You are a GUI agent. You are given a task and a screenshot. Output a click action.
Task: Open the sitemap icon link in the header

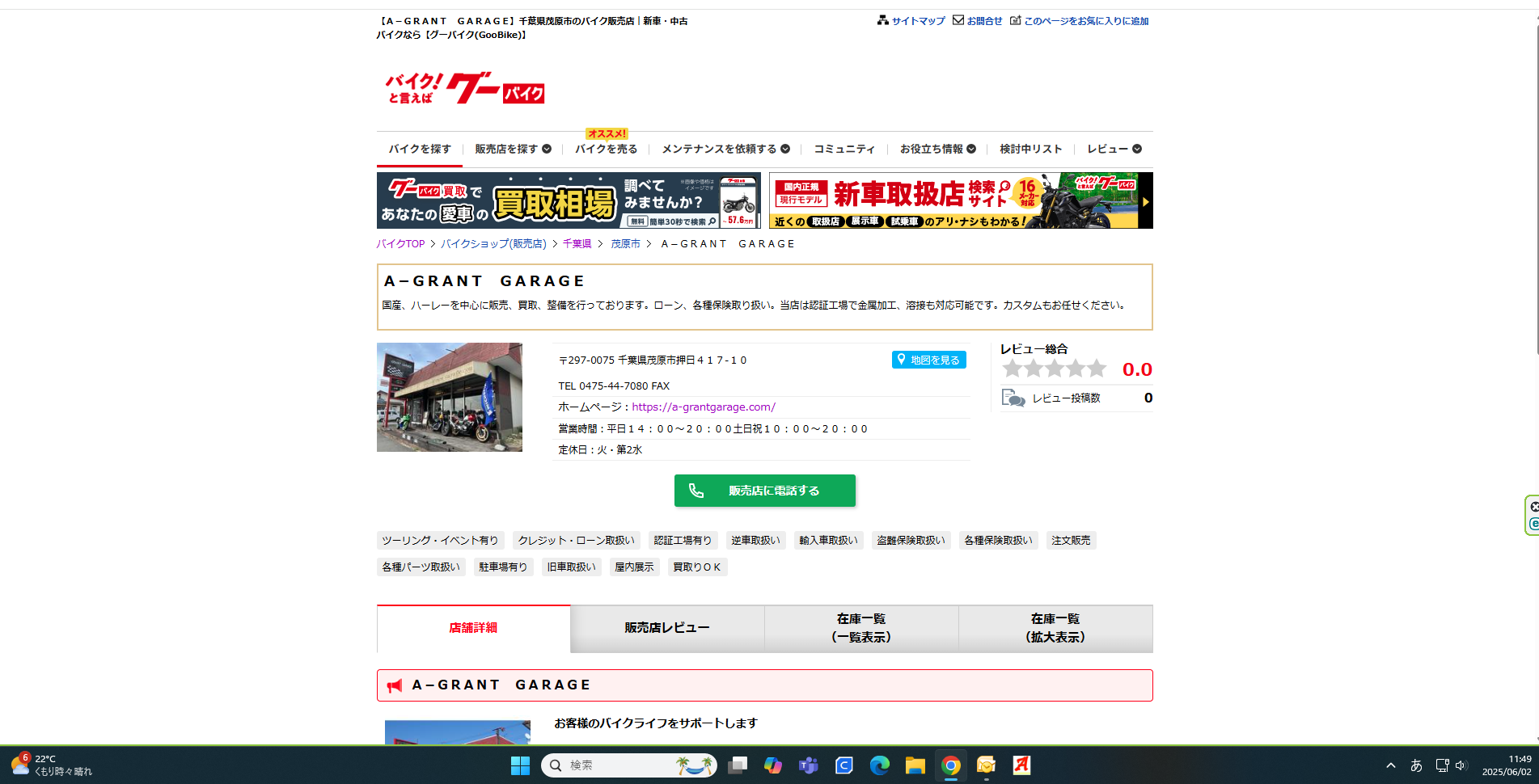coord(882,20)
